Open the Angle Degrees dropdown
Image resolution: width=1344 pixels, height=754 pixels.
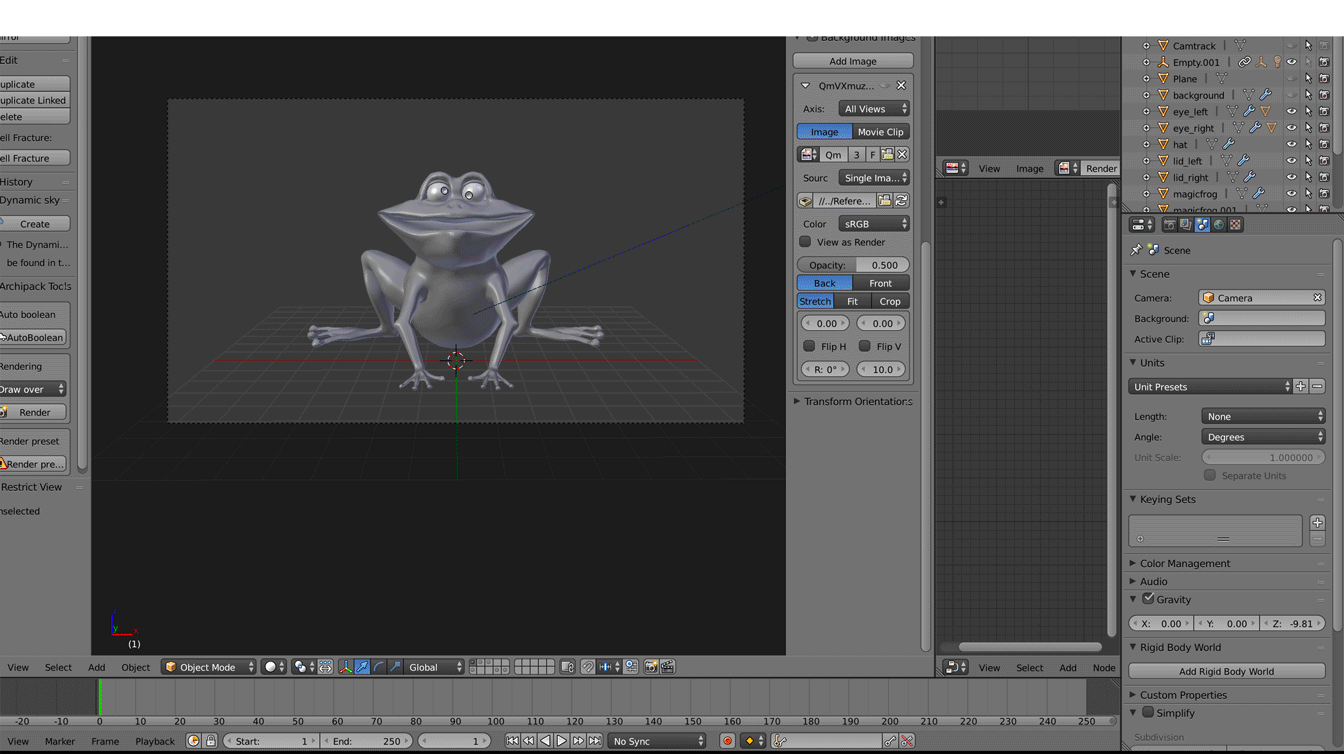tap(1263, 437)
